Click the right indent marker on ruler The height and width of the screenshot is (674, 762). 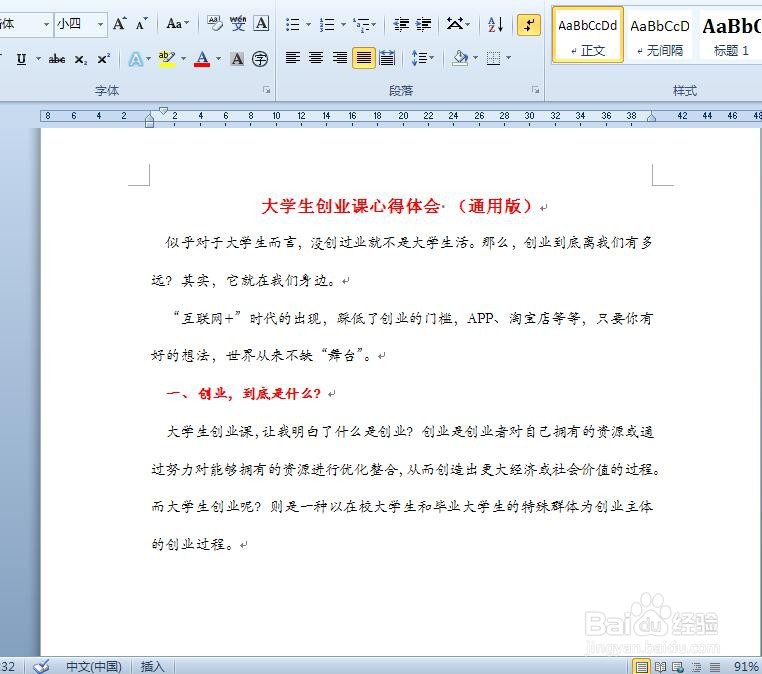tap(652, 117)
